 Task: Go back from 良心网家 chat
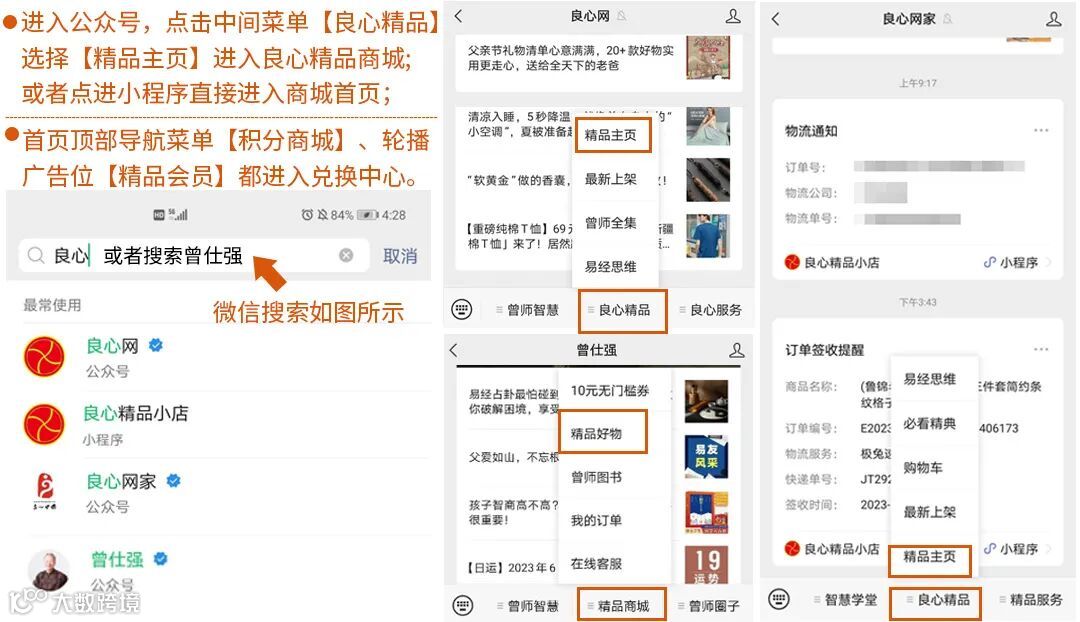[x=776, y=19]
